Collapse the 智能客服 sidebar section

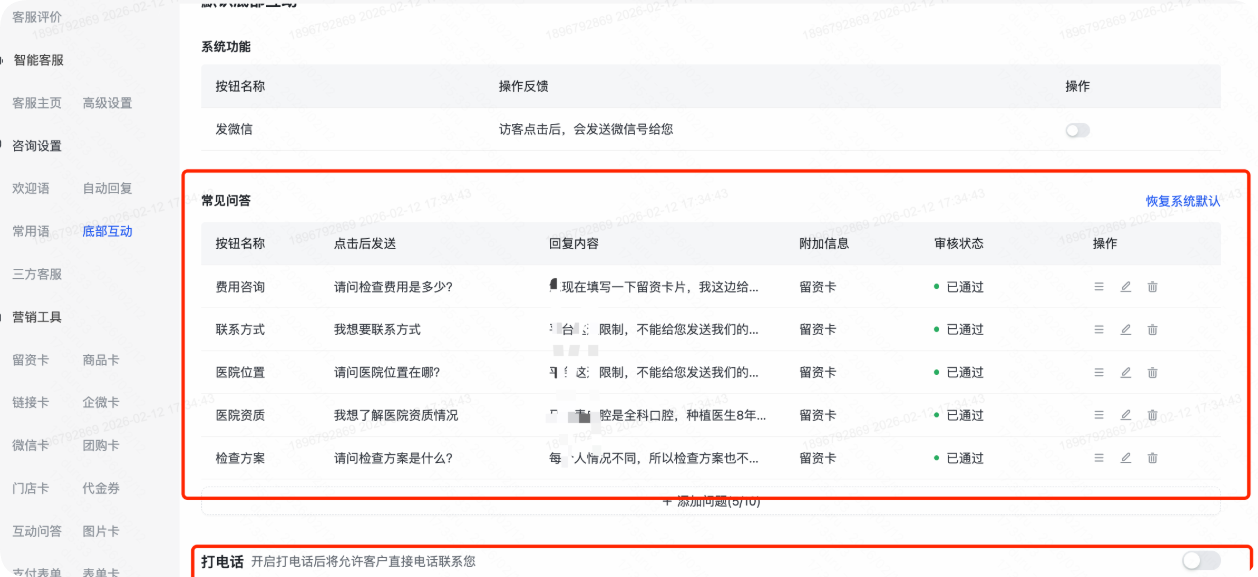(38, 60)
